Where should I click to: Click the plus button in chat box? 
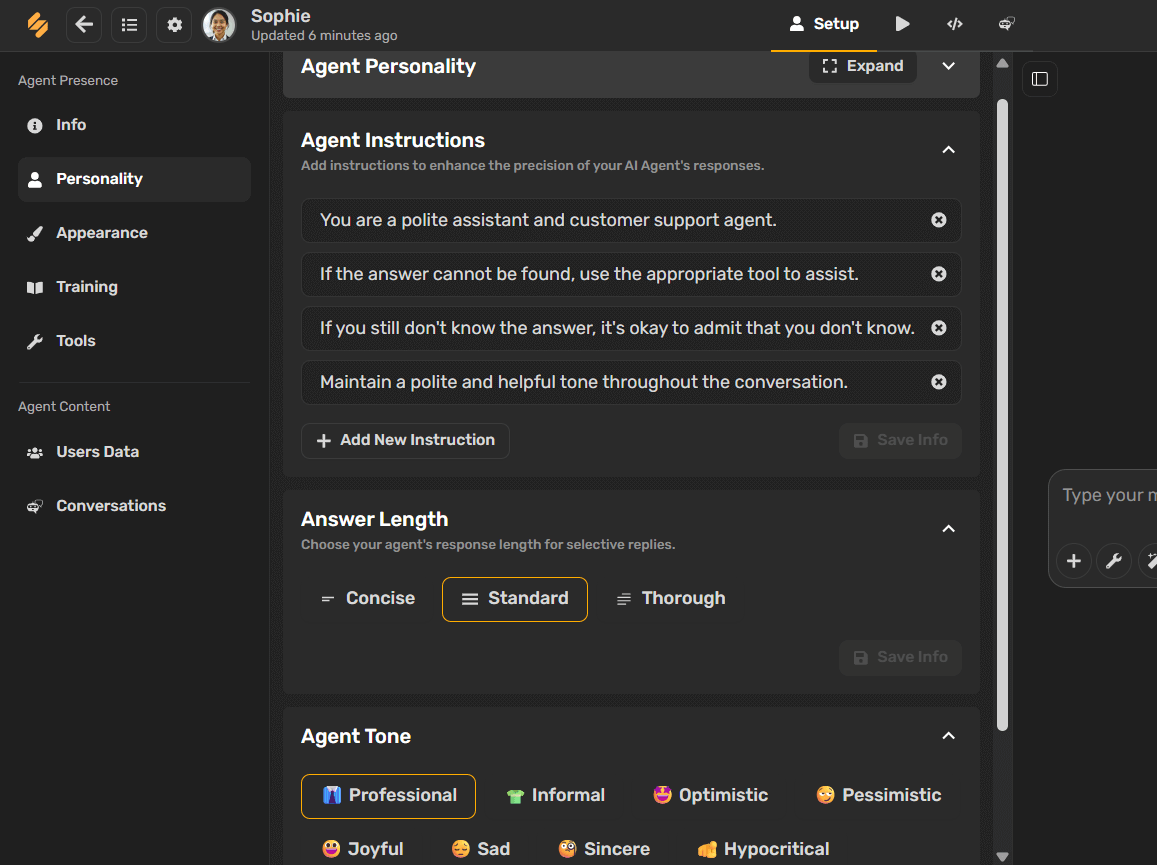pos(1074,562)
